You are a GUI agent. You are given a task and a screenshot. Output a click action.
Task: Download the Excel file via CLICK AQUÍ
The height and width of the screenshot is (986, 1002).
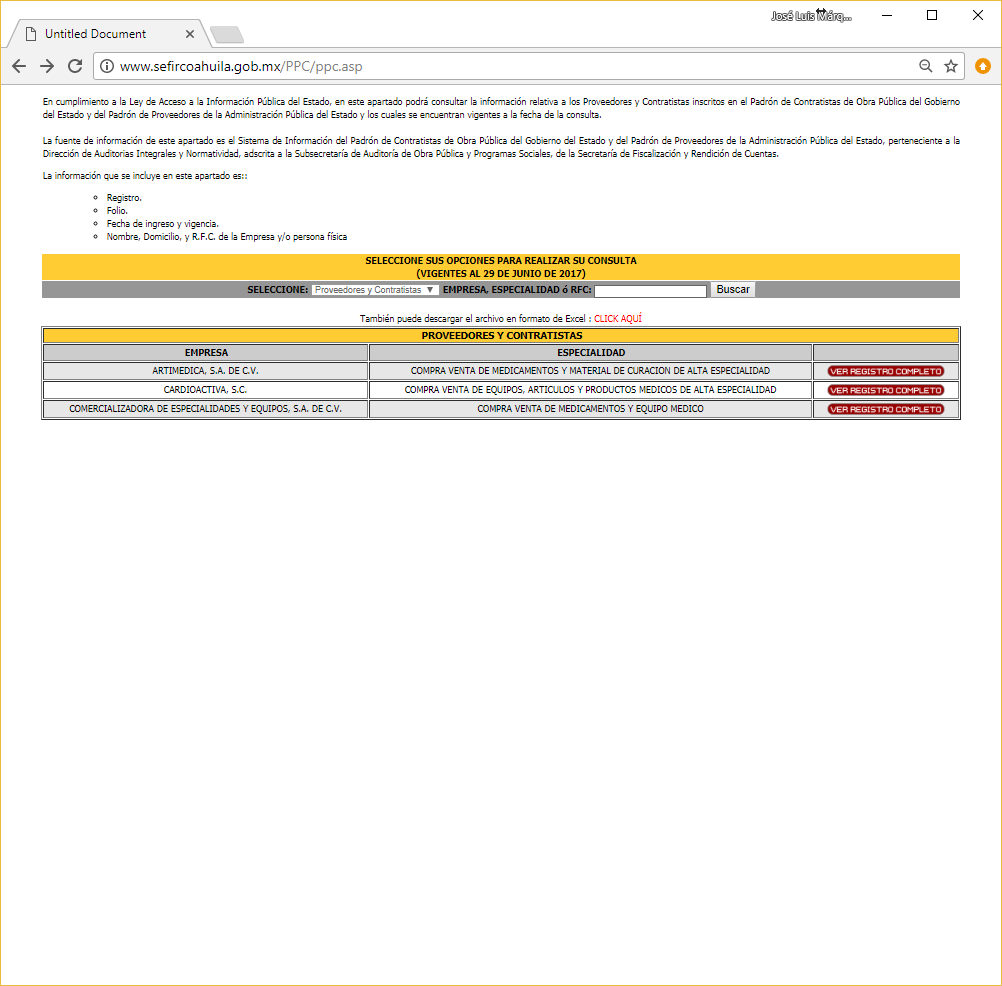pyautogui.click(x=618, y=318)
